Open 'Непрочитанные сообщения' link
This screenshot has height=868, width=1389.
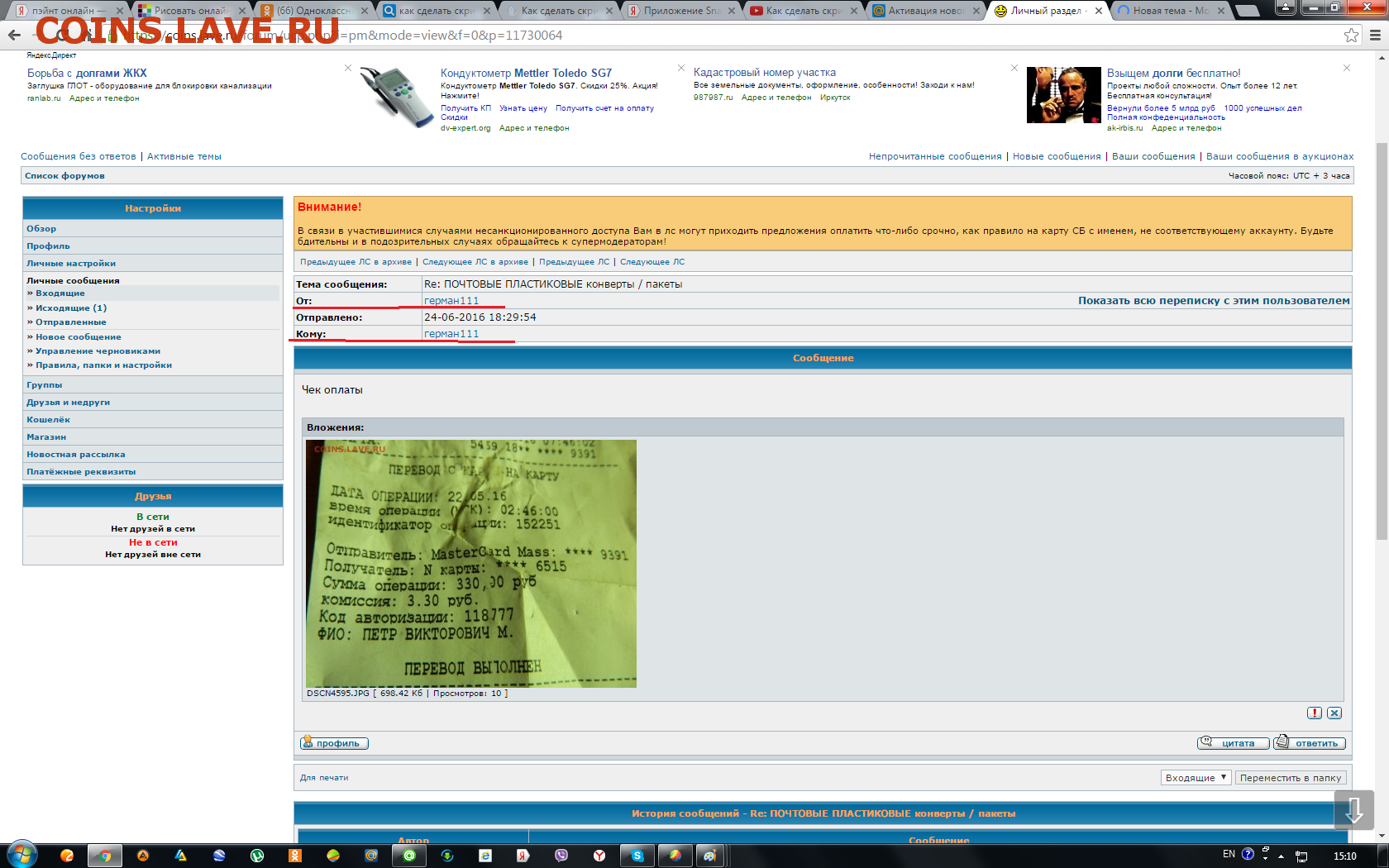point(935,156)
